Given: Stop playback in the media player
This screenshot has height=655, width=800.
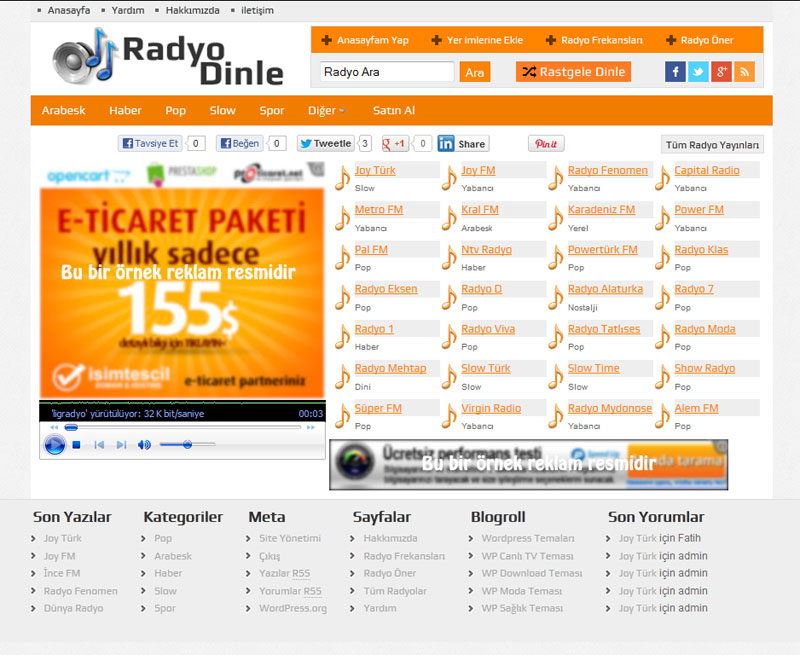Looking at the screenshot, I should point(77,445).
